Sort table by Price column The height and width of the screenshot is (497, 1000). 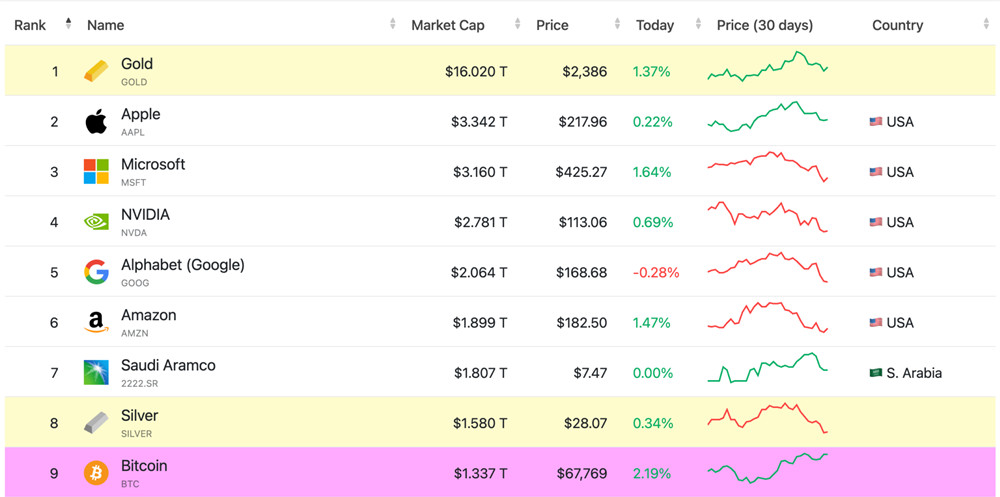tap(552, 25)
